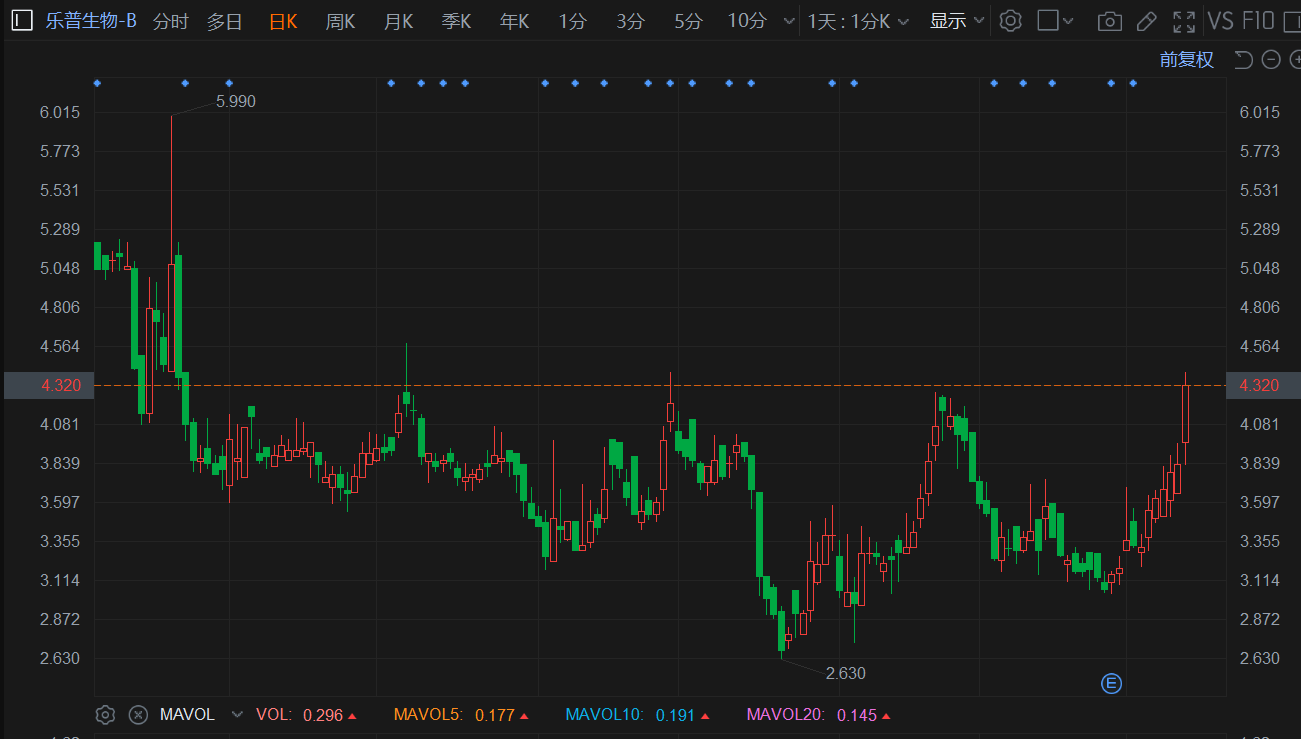Viewport: 1301px width, 739px height.
Task: Take a chart screenshot with camera icon
Action: [x=1109, y=21]
